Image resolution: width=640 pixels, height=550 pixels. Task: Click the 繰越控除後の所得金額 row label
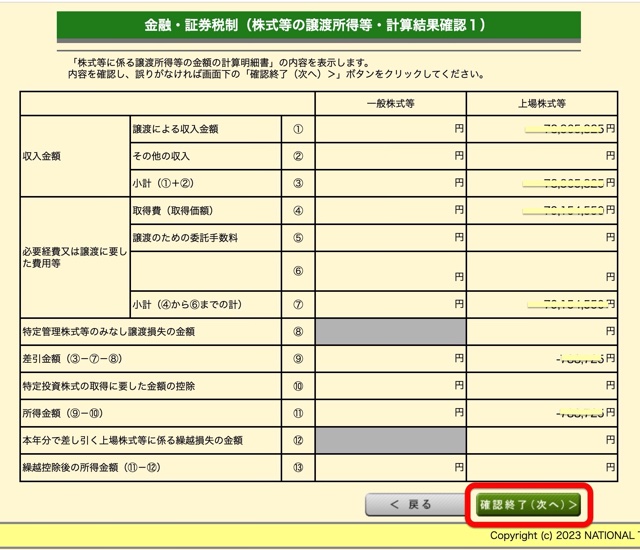click(90, 466)
